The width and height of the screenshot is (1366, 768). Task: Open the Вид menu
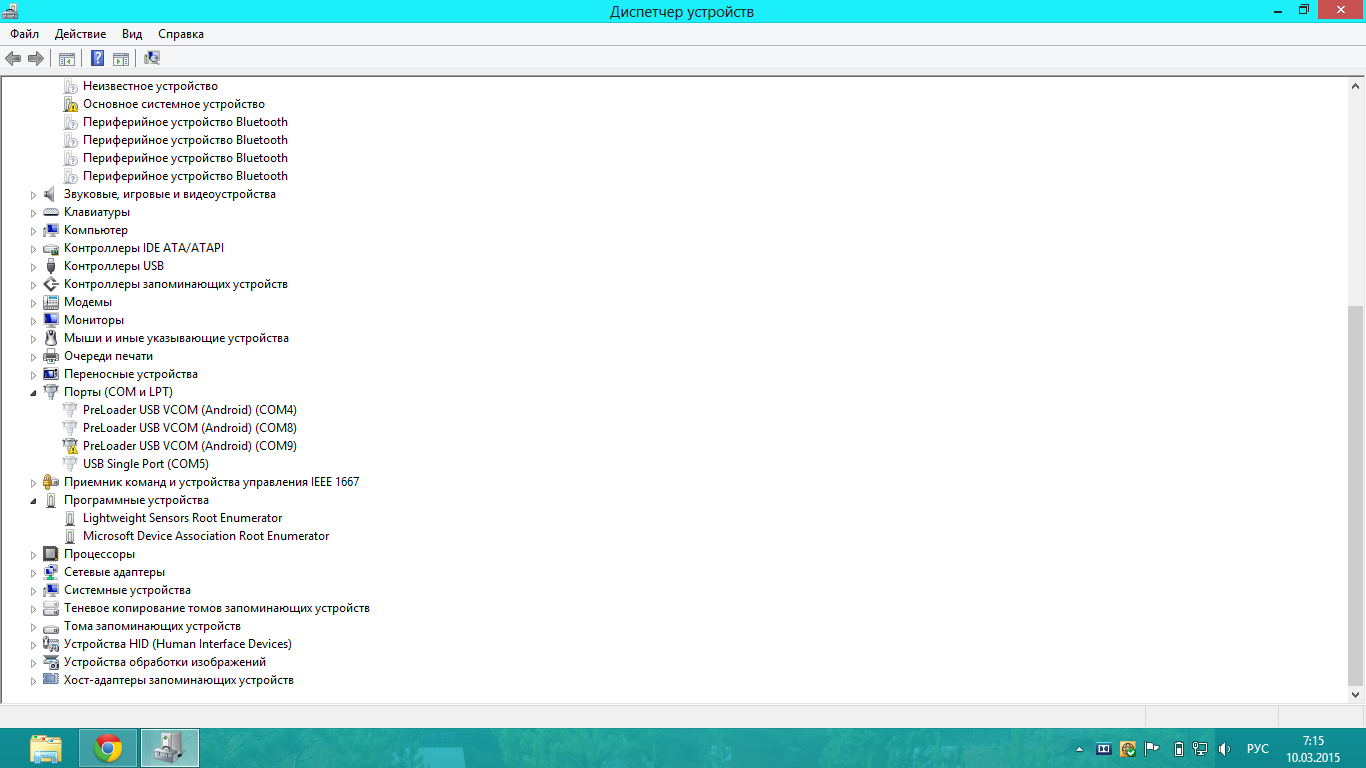(x=132, y=34)
